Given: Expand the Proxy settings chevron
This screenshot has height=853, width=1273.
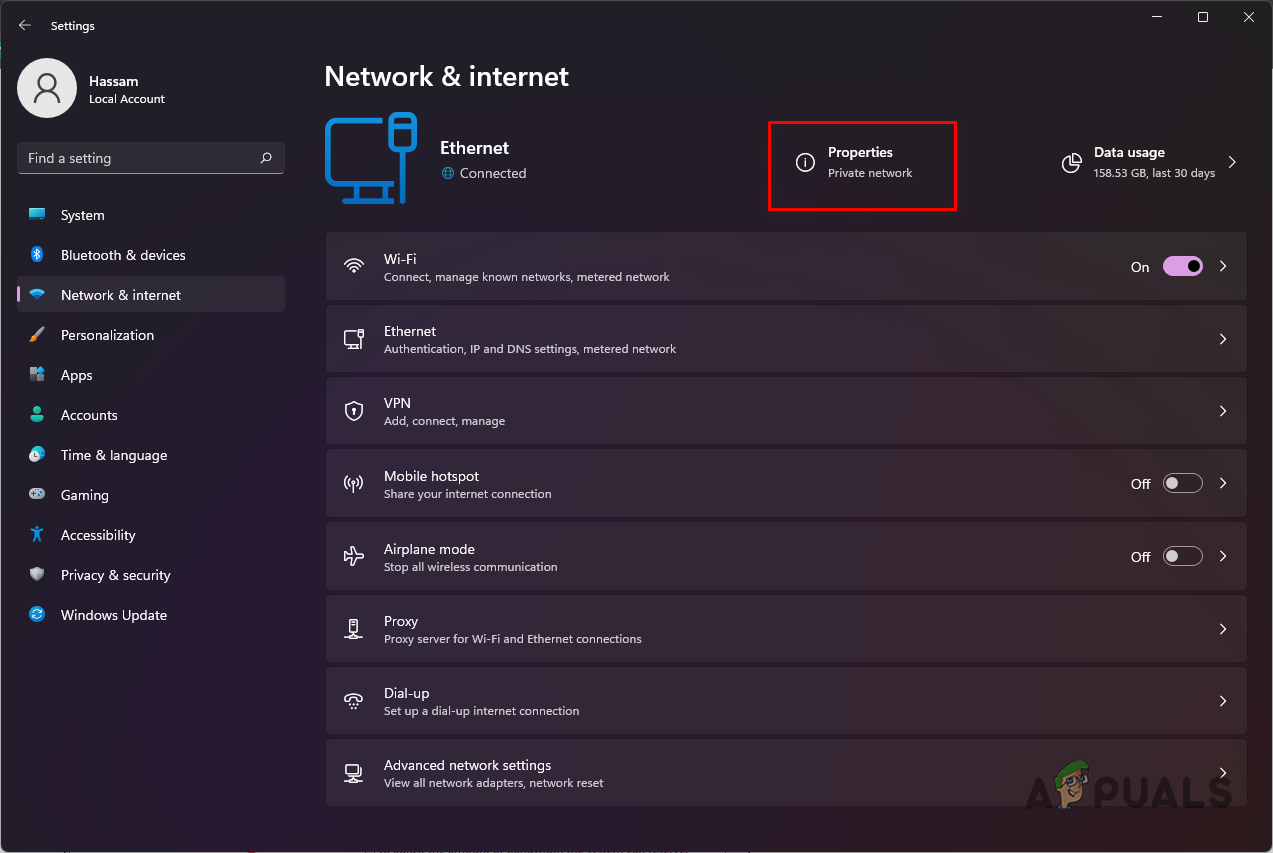Looking at the screenshot, I should click(x=1222, y=629).
